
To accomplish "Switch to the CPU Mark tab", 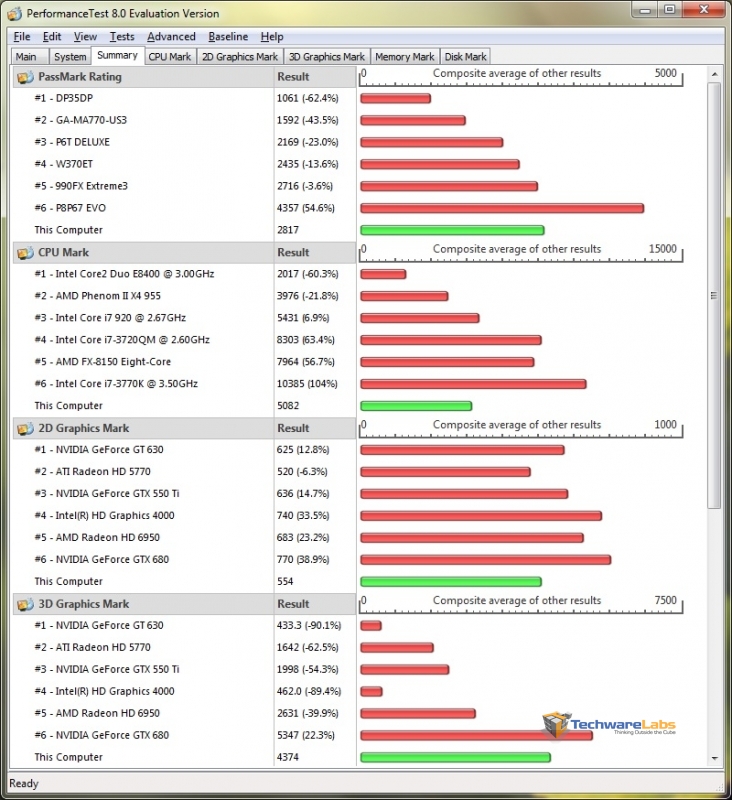I will pos(169,57).
